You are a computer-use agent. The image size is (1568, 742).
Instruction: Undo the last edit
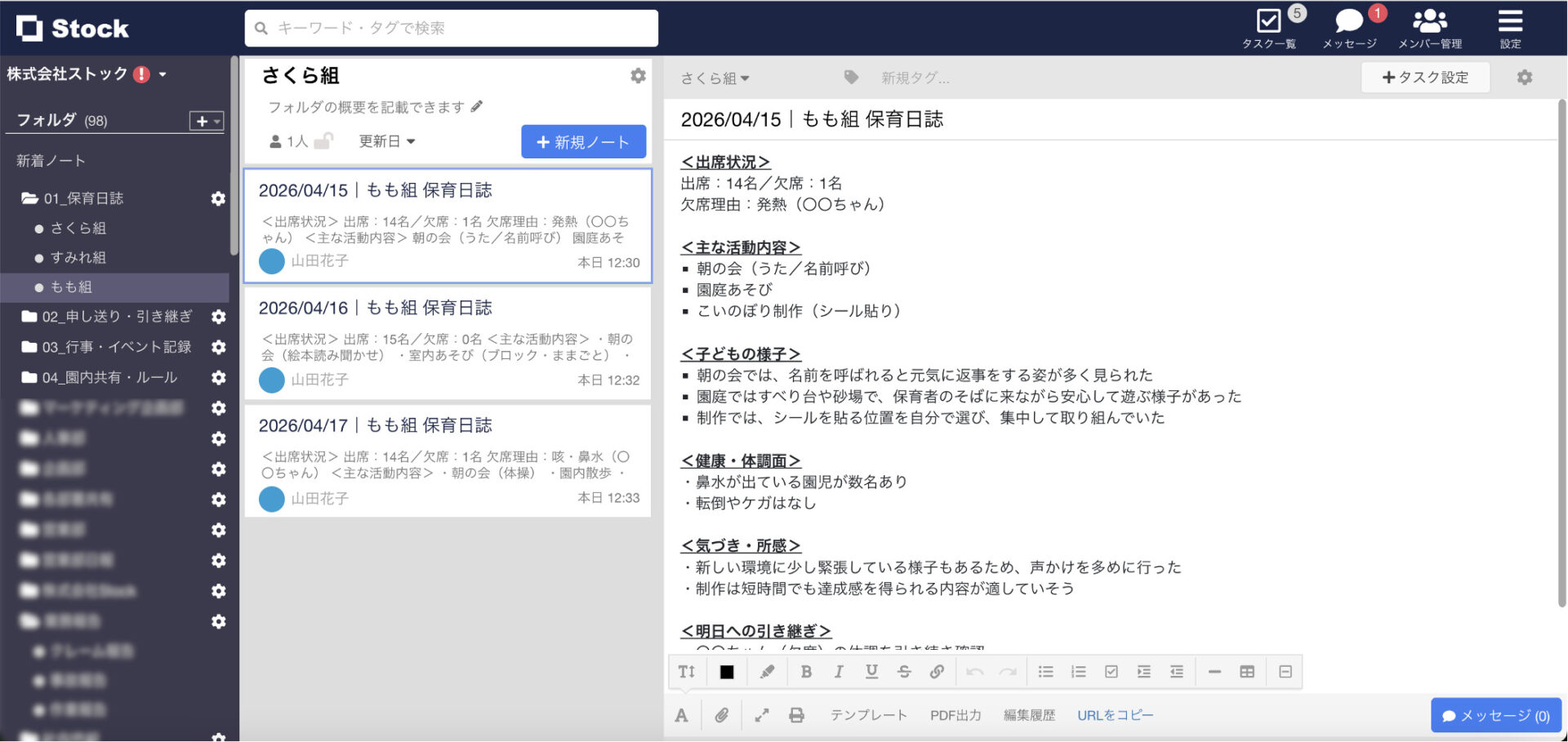point(973,671)
